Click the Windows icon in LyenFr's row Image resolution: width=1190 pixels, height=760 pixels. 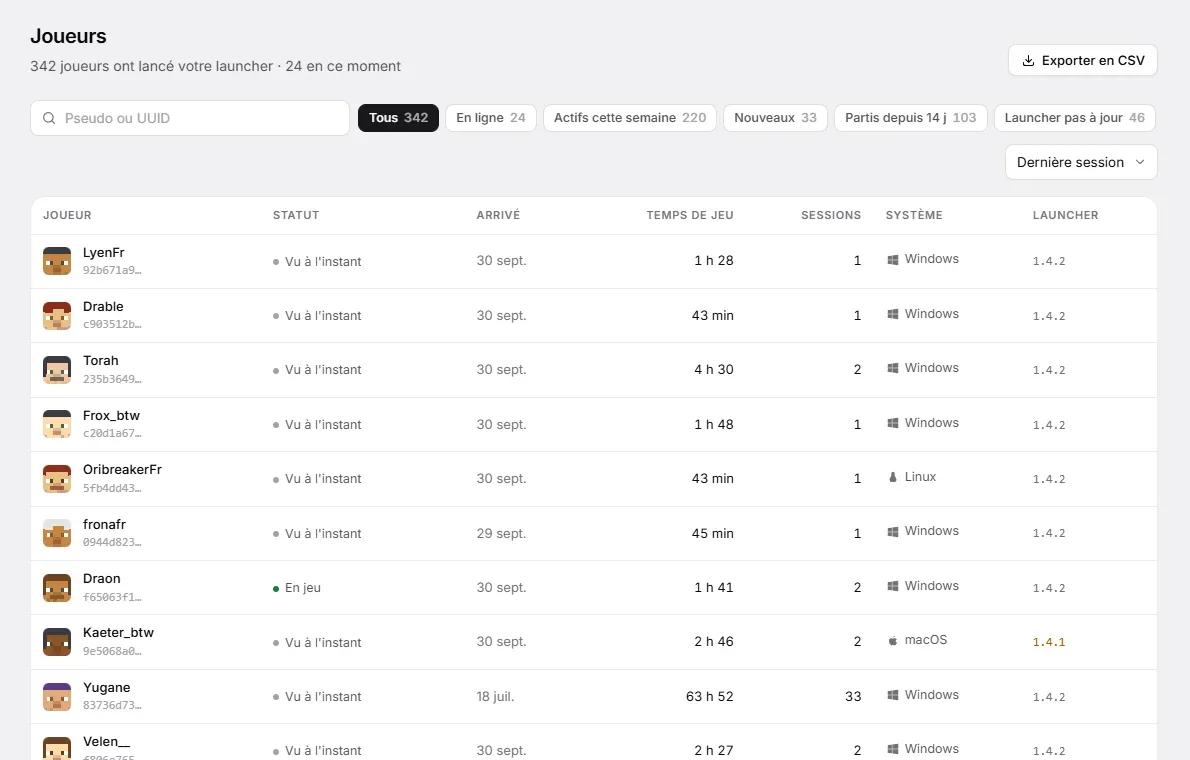892,260
